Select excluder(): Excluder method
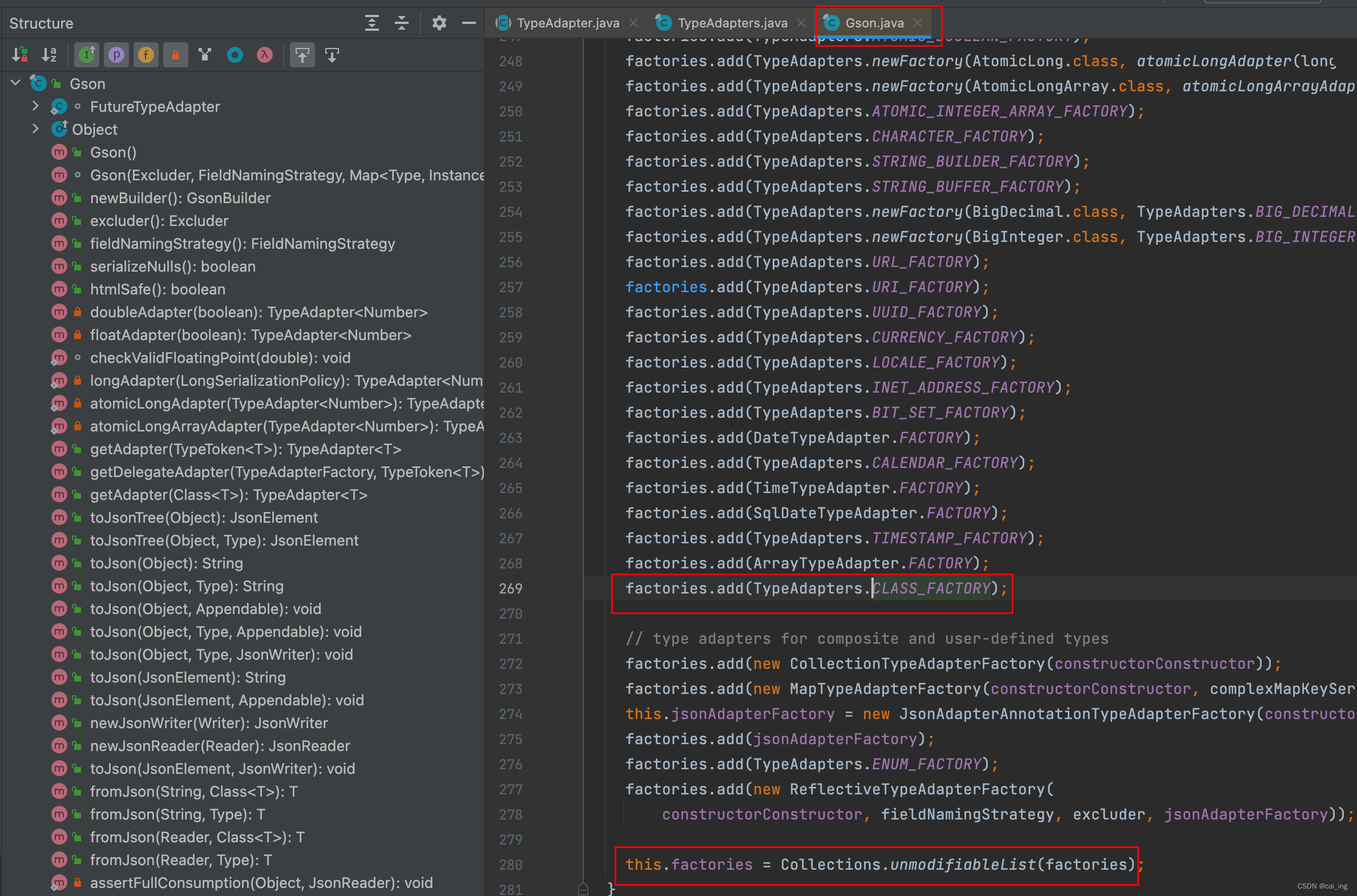Viewport: 1357px width, 896px height. click(159, 220)
